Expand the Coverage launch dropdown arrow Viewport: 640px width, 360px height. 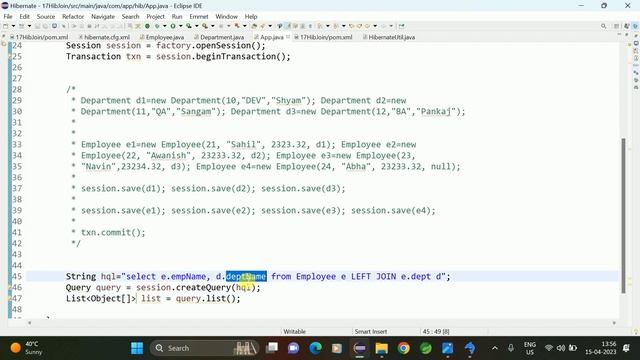point(196,26)
